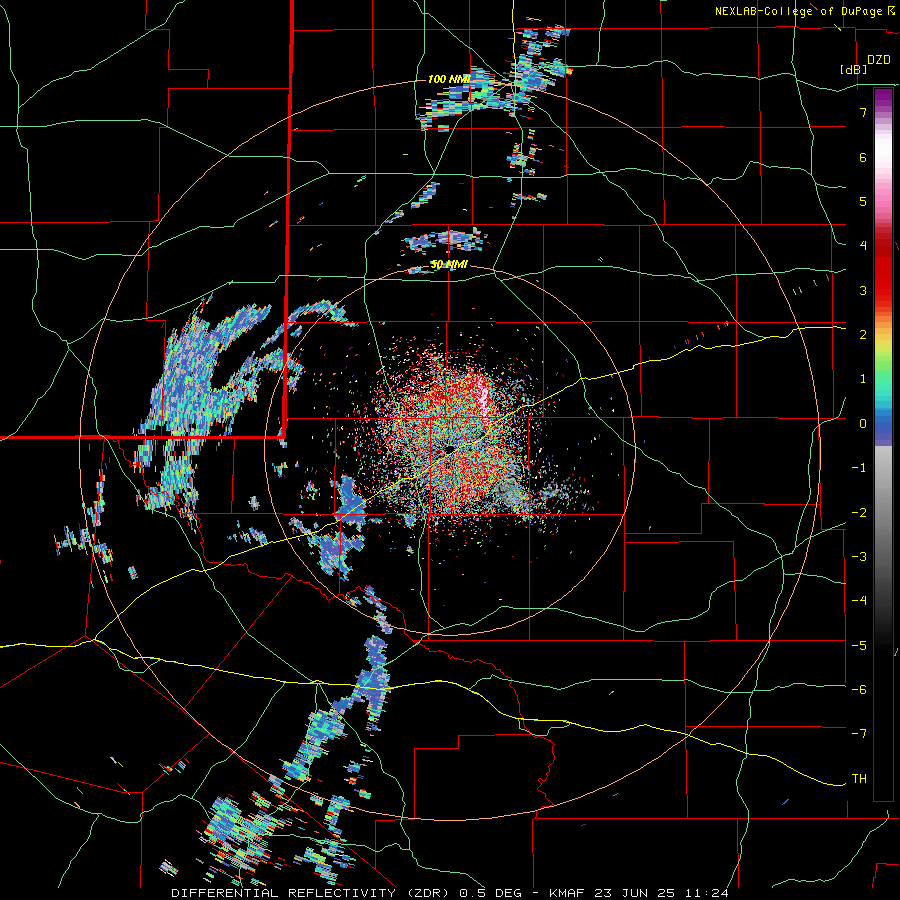Click the DIFFERENTIAL REFLECTIVITY (ZDR) caption text
The image size is (900, 900).
312,893
